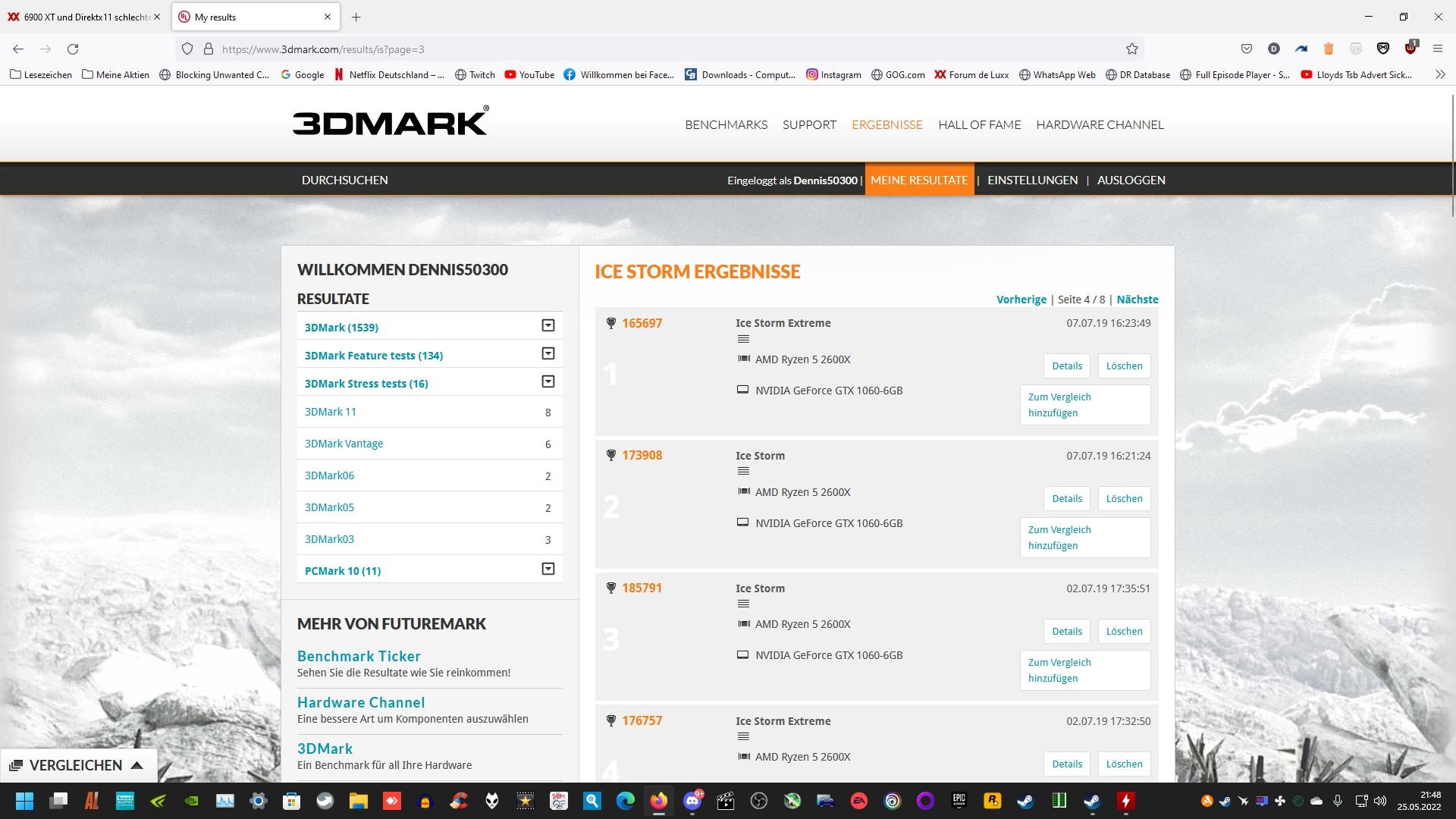The width and height of the screenshot is (1456, 819).
Task: Open the ERGEBNISSE menu
Action: coord(886,125)
